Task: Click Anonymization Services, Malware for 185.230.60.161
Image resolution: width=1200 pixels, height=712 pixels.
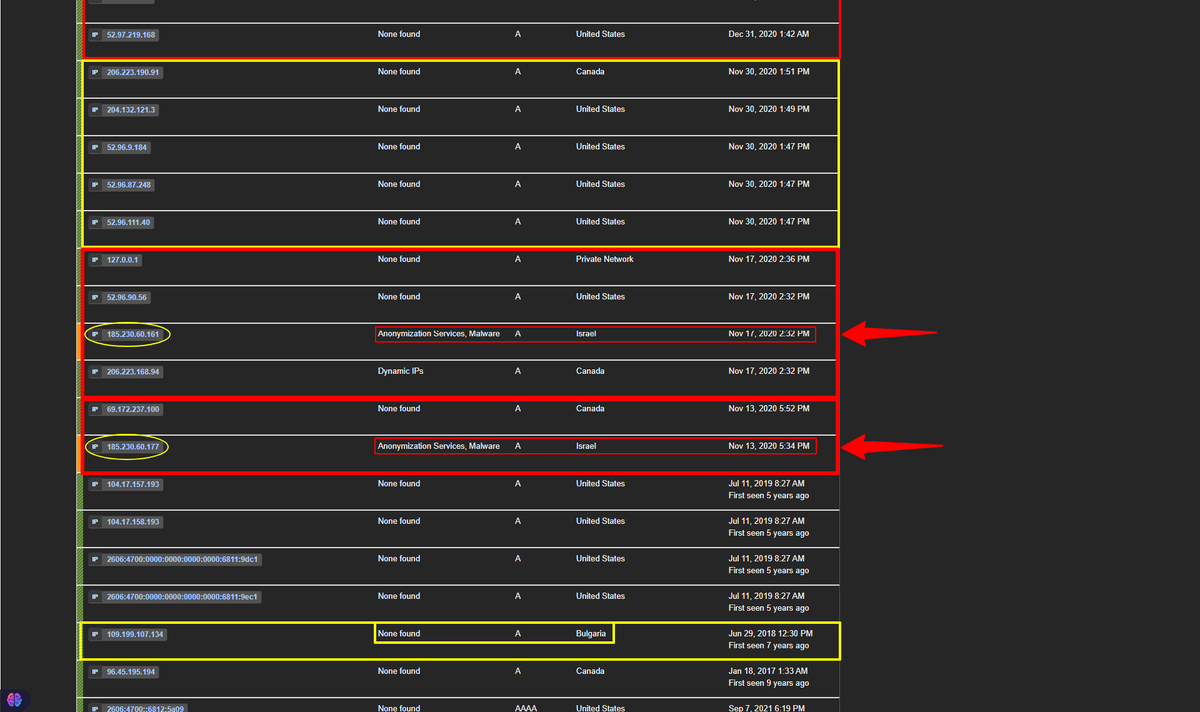Action: (438, 334)
